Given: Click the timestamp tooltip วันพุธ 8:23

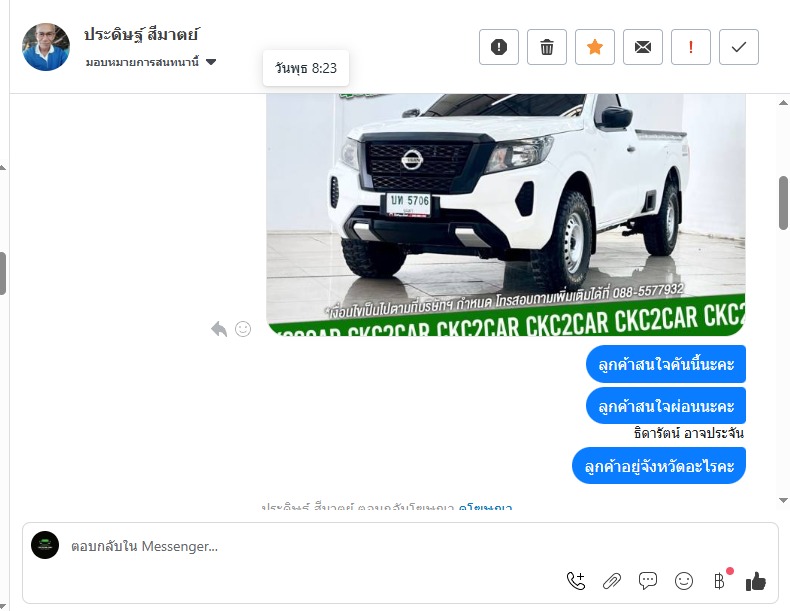Looking at the screenshot, I should [306, 68].
